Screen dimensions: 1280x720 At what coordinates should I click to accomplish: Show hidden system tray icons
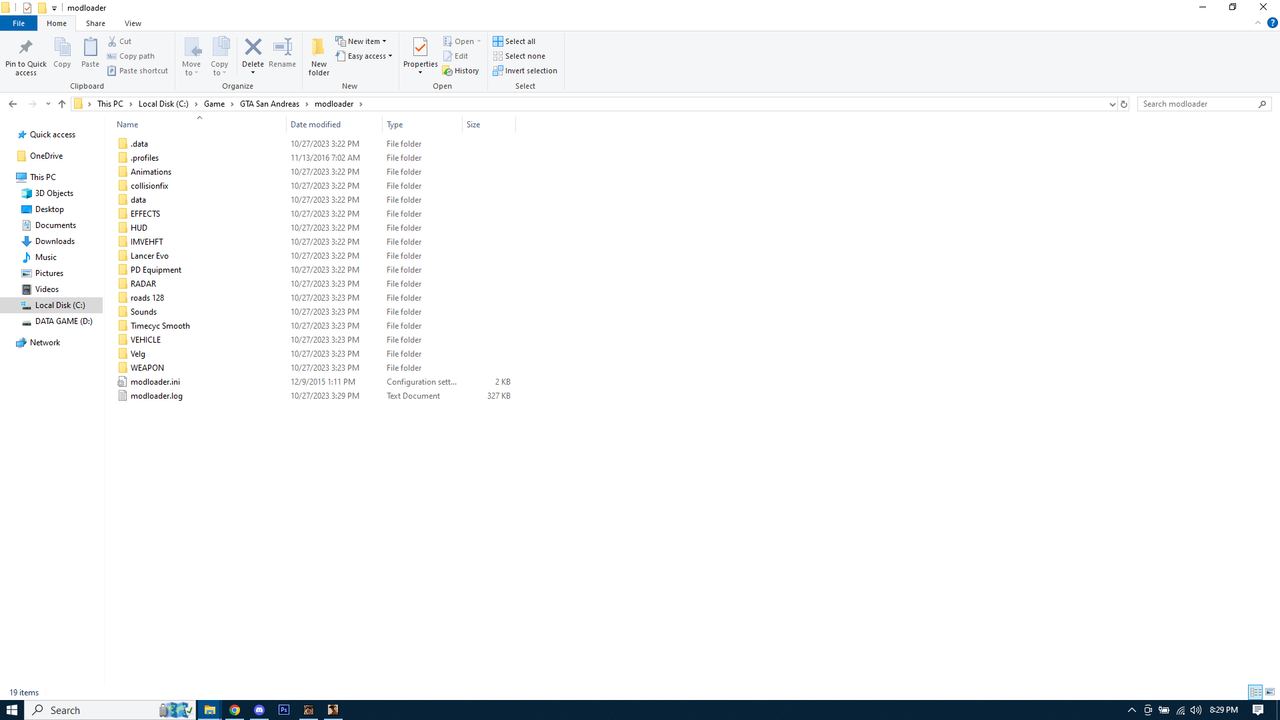point(1132,710)
